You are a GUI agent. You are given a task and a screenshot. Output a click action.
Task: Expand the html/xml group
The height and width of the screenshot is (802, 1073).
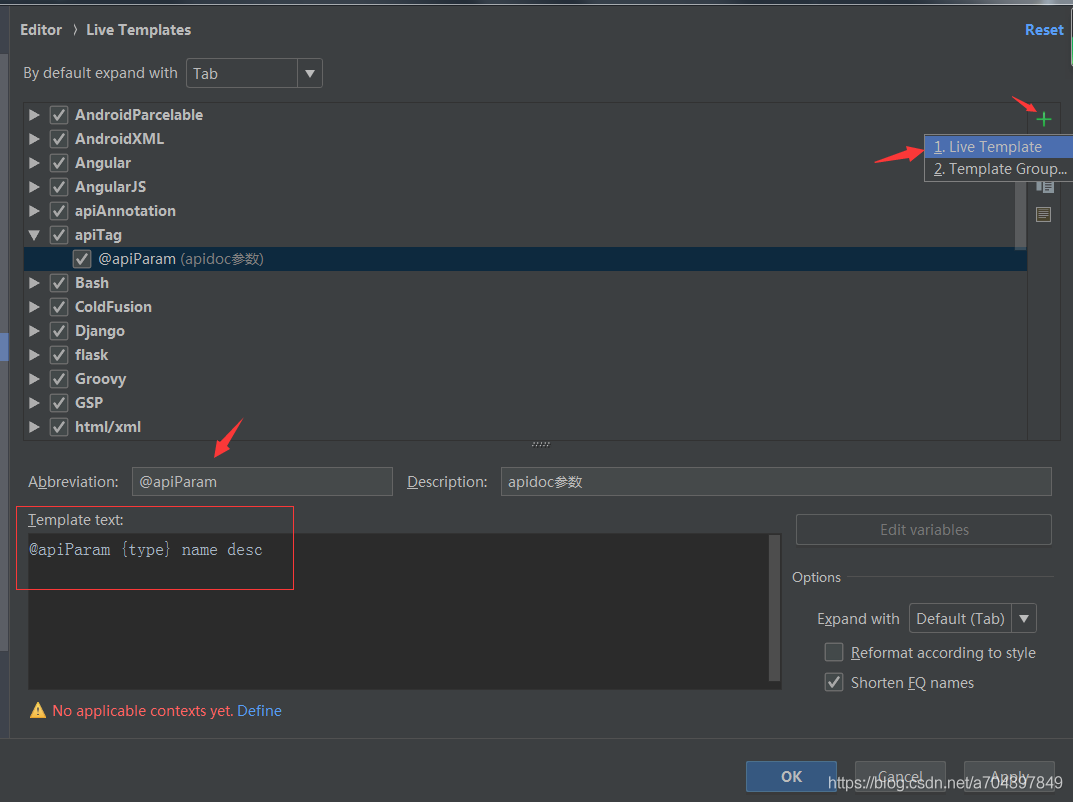34,426
